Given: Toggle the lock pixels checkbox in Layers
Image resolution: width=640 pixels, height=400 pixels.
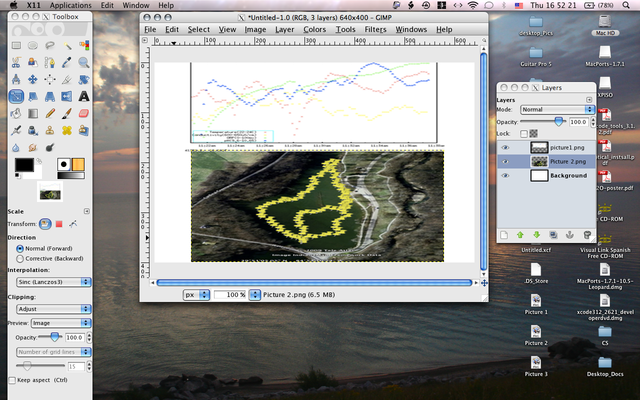Looking at the screenshot, I should [524, 133].
